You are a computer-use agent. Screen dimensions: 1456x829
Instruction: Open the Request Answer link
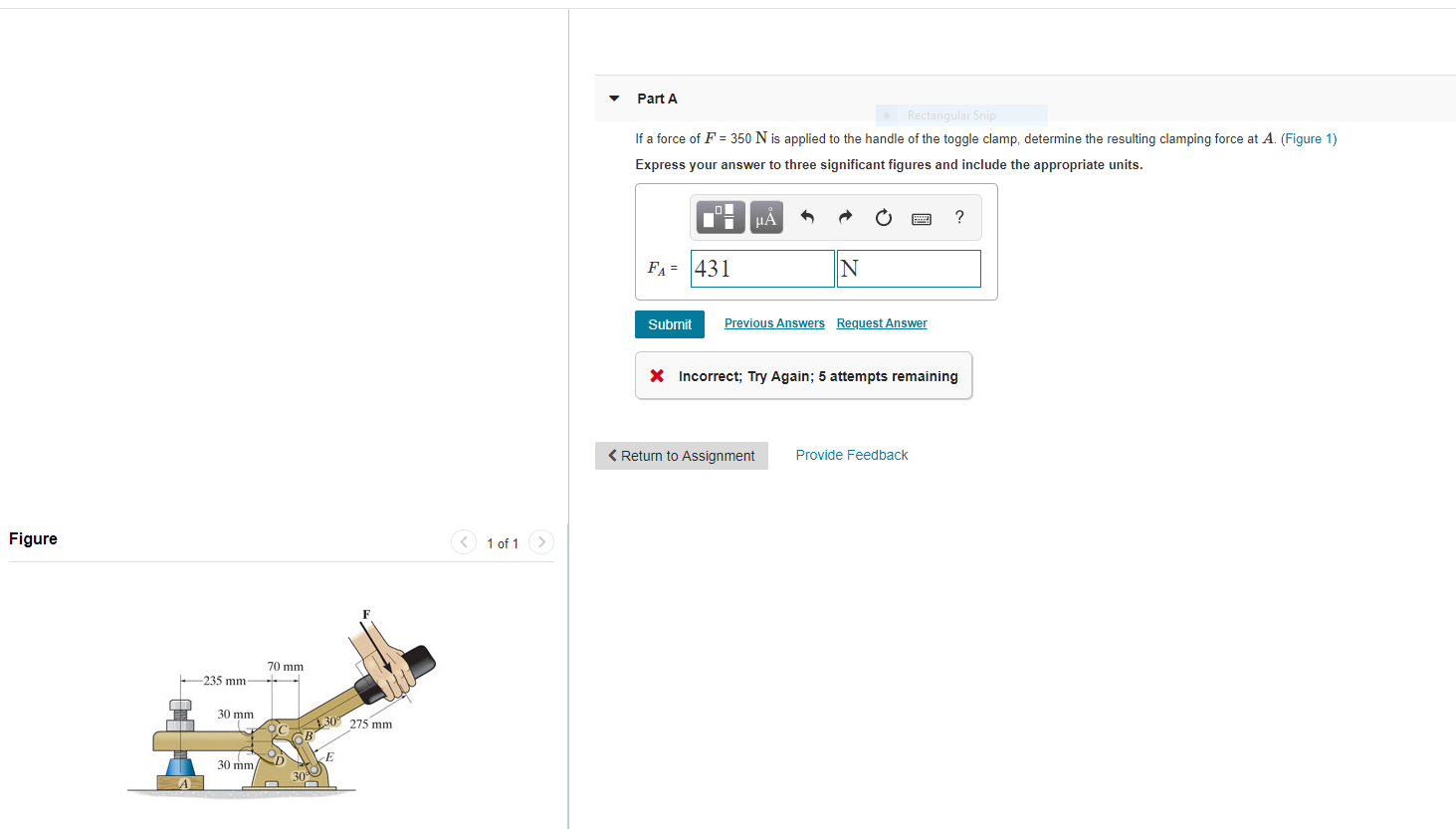(x=882, y=323)
